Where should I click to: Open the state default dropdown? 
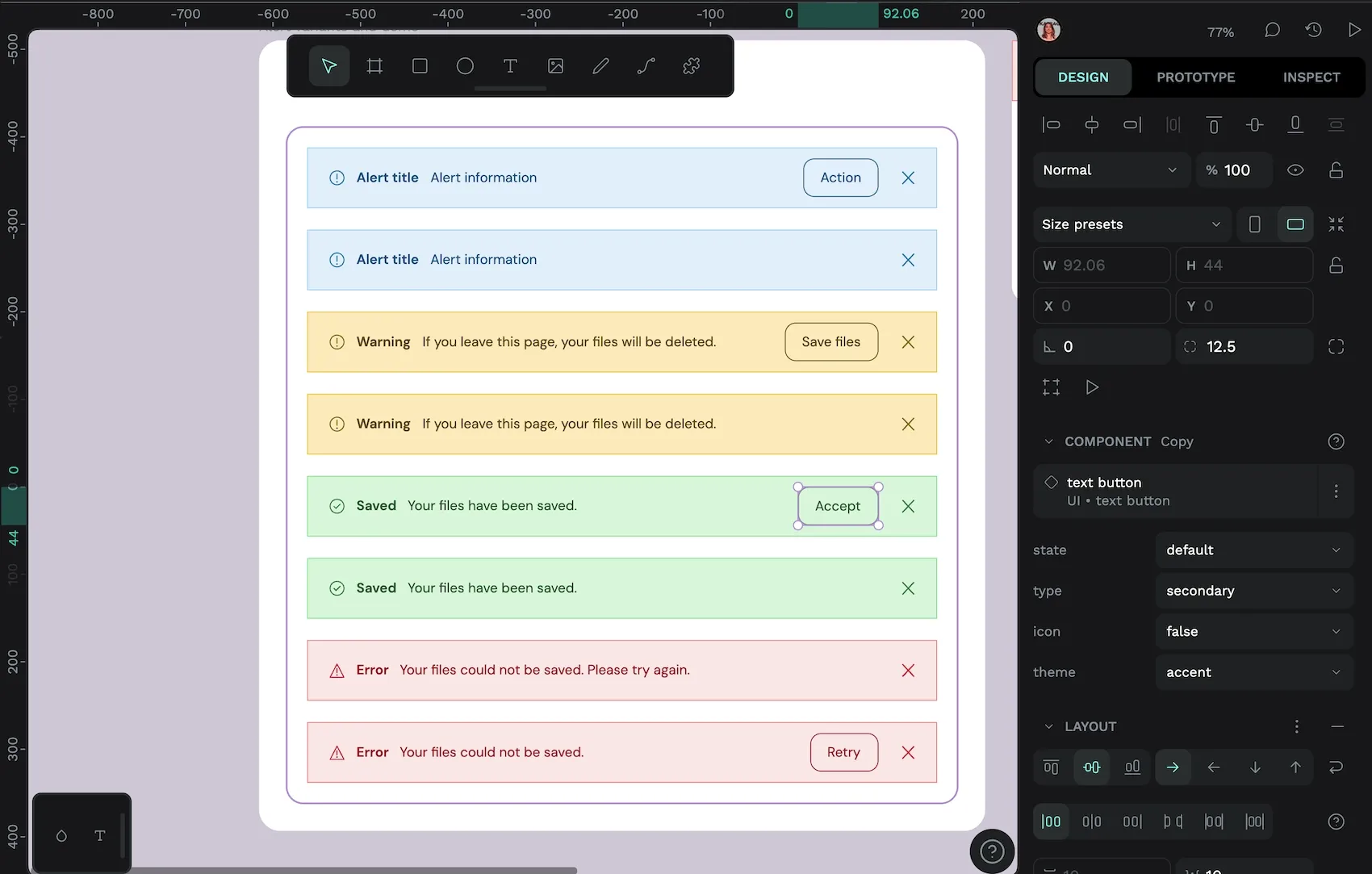1253,550
